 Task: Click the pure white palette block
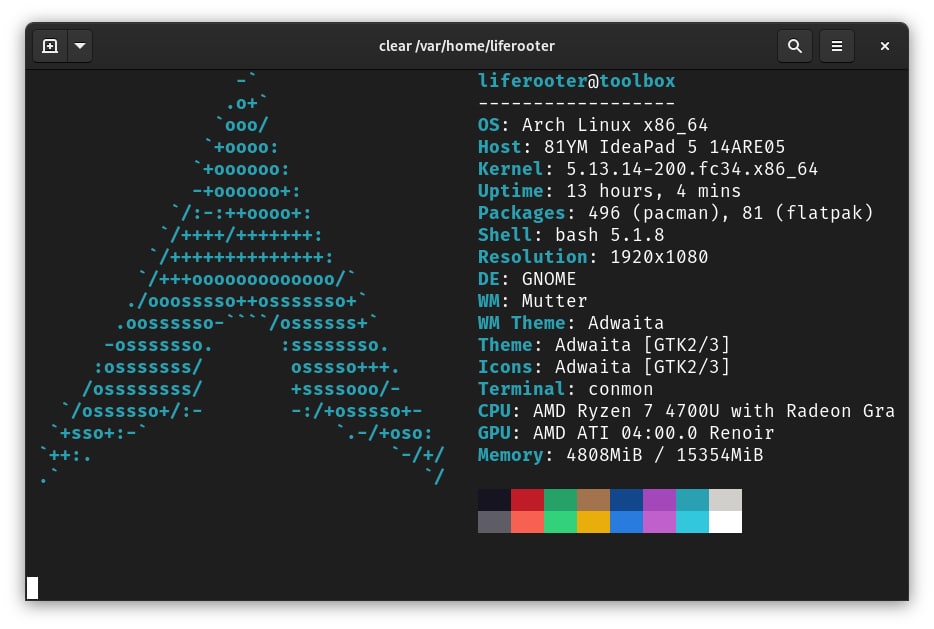point(726,522)
